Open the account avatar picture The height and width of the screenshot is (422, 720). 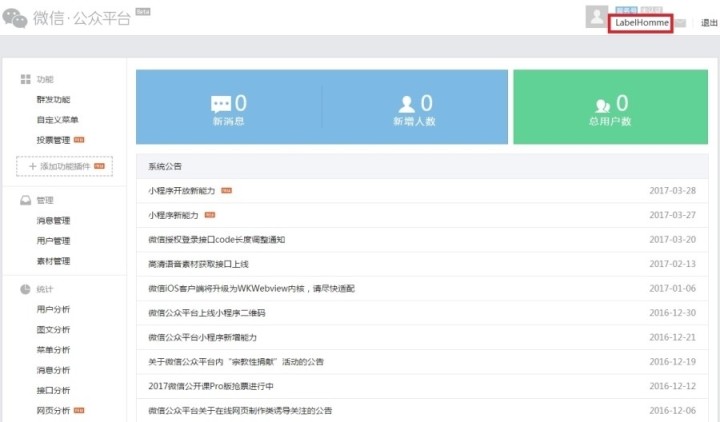pos(596,17)
